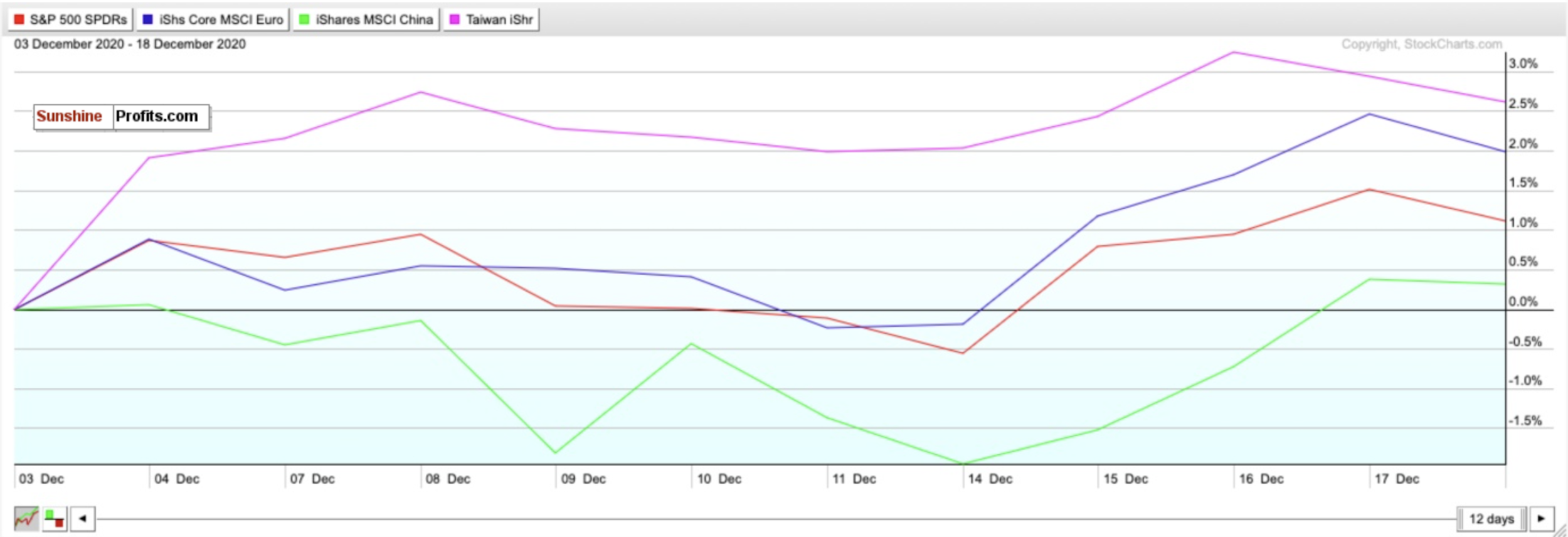Click the resize grip in corner
The height and width of the screenshot is (537, 1568).
(1560, 531)
